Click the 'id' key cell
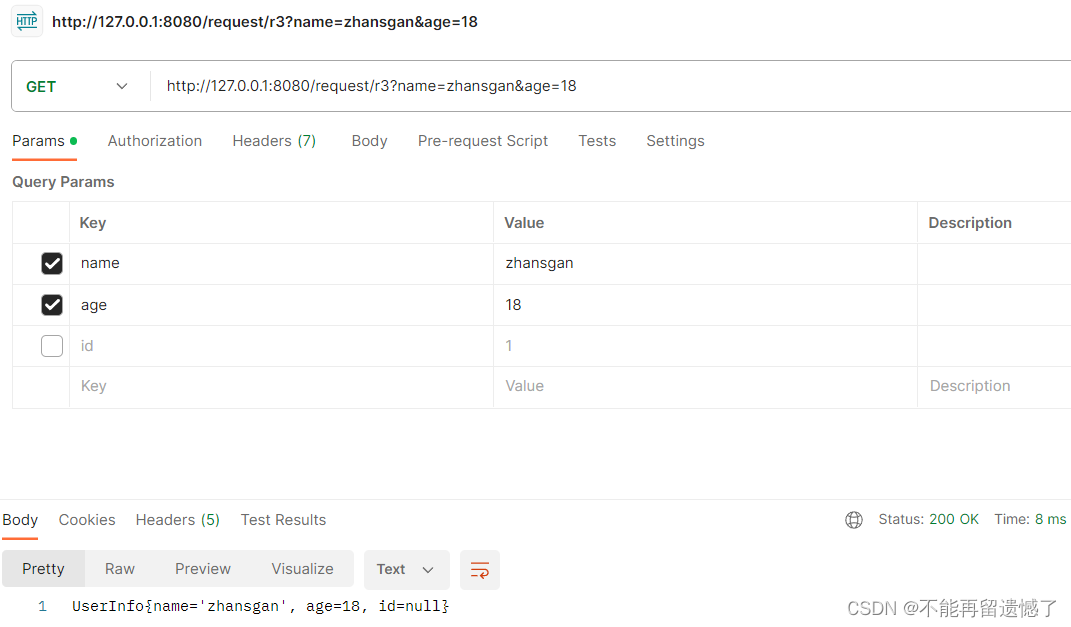1071x627 pixels. pyautogui.click(x=281, y=346)
